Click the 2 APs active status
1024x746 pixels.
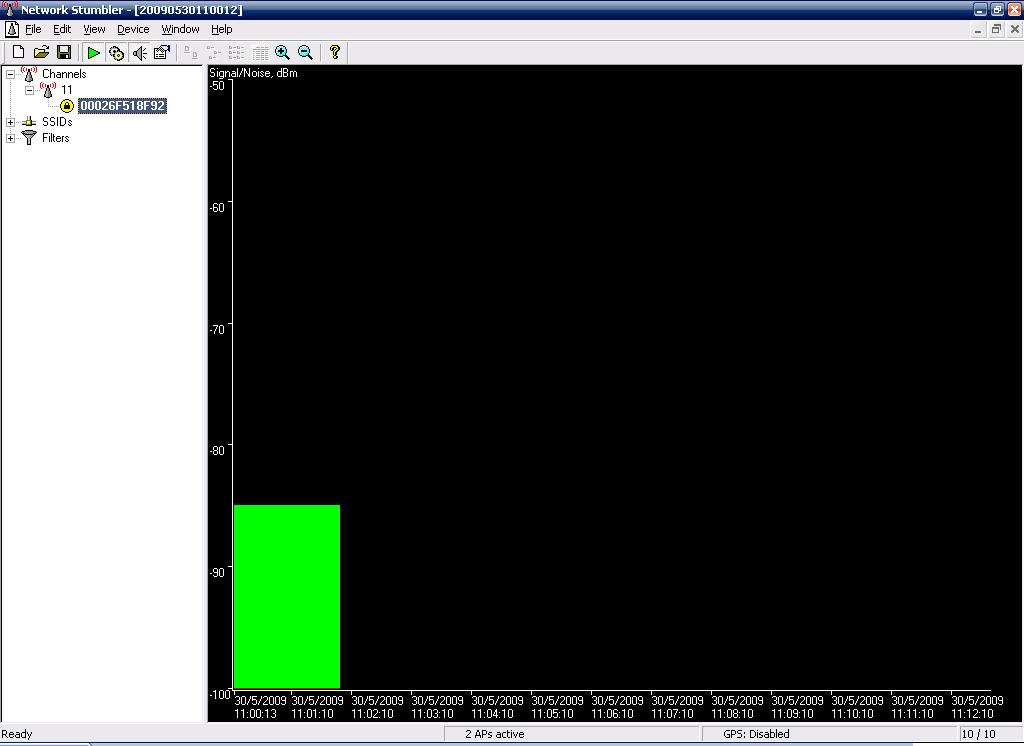(x=494, y=734)
